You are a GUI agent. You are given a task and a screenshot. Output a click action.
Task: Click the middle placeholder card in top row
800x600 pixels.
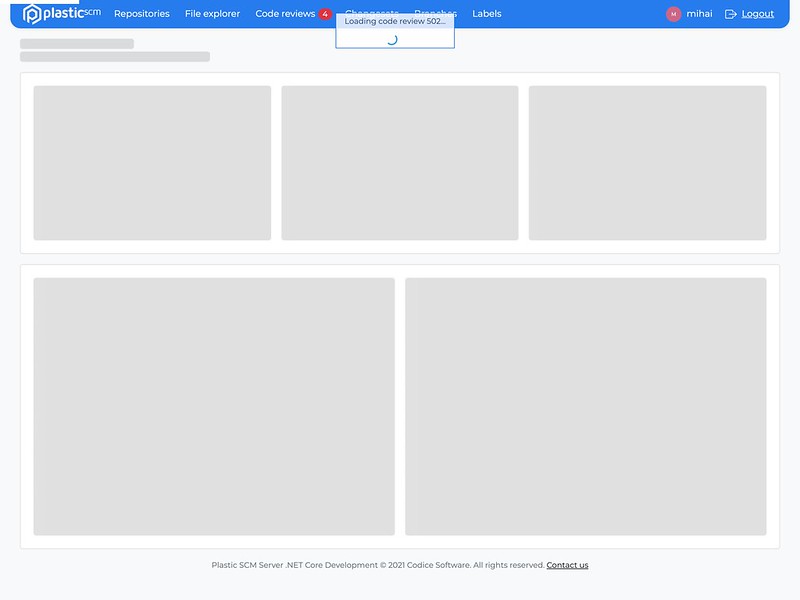point(400,162)
